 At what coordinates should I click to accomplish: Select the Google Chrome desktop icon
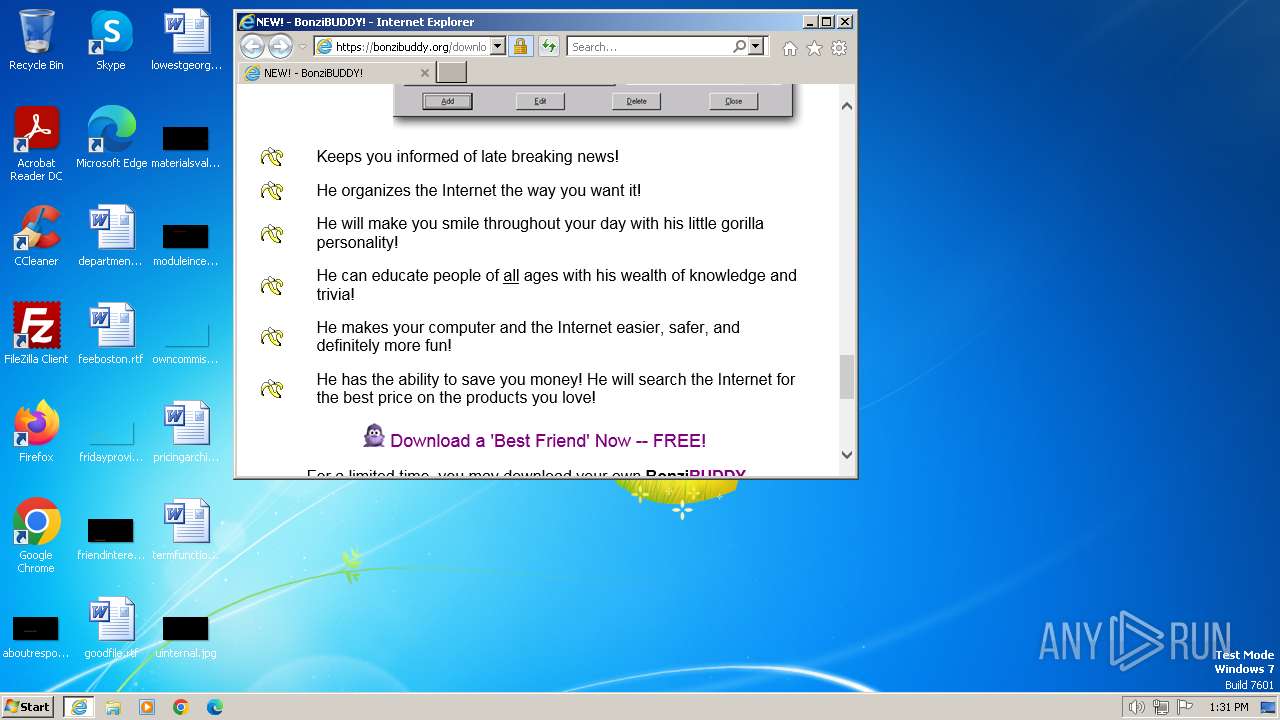click(x=36, y=536)
